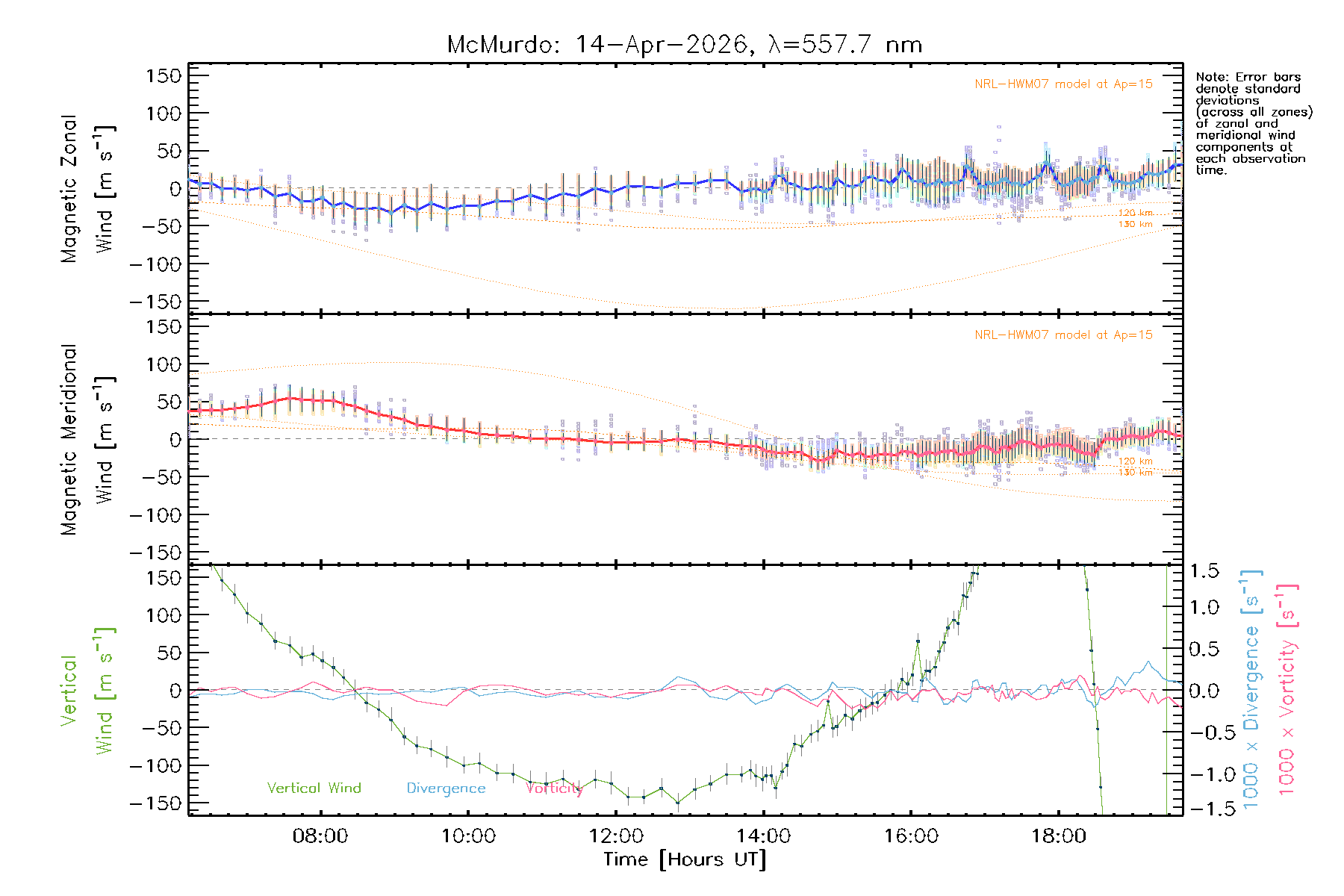1344x896 pixels.
Task: Click the Time [Hours UT] axis label
Action: tap(685, 859)
